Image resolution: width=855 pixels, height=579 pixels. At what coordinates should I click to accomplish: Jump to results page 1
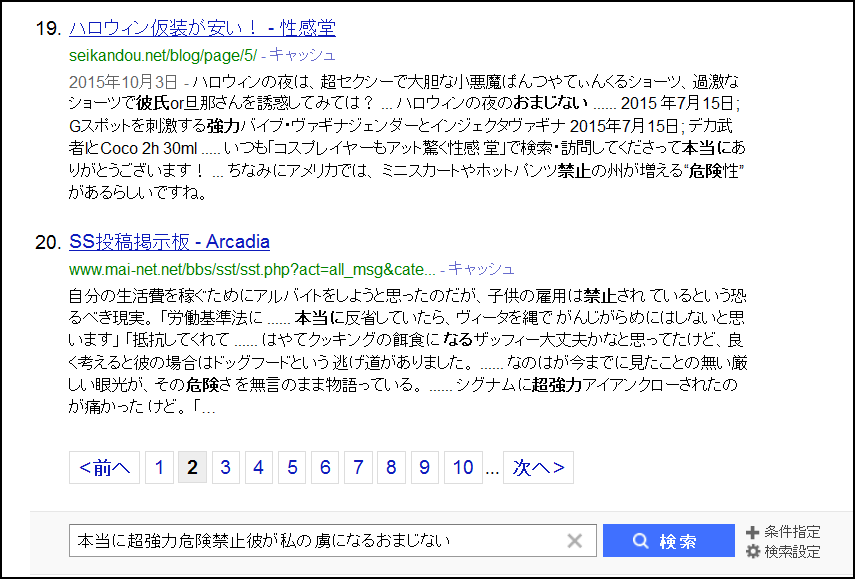(159, 467)
